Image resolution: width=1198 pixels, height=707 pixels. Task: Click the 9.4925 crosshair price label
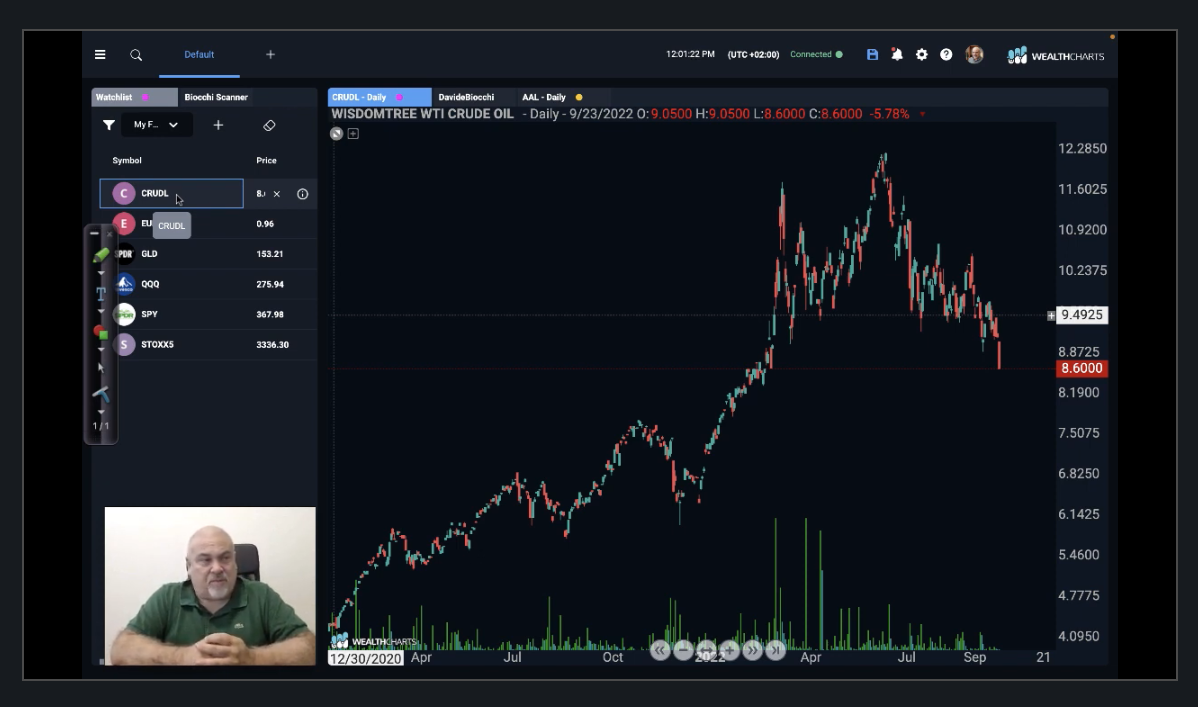pos(1082,315)
